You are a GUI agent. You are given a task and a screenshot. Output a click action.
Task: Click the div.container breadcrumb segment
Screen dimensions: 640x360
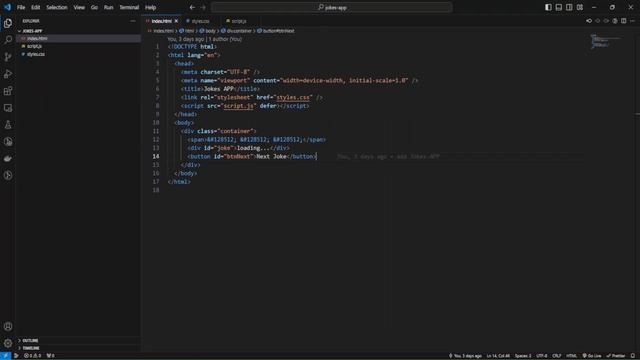[237, 31]
